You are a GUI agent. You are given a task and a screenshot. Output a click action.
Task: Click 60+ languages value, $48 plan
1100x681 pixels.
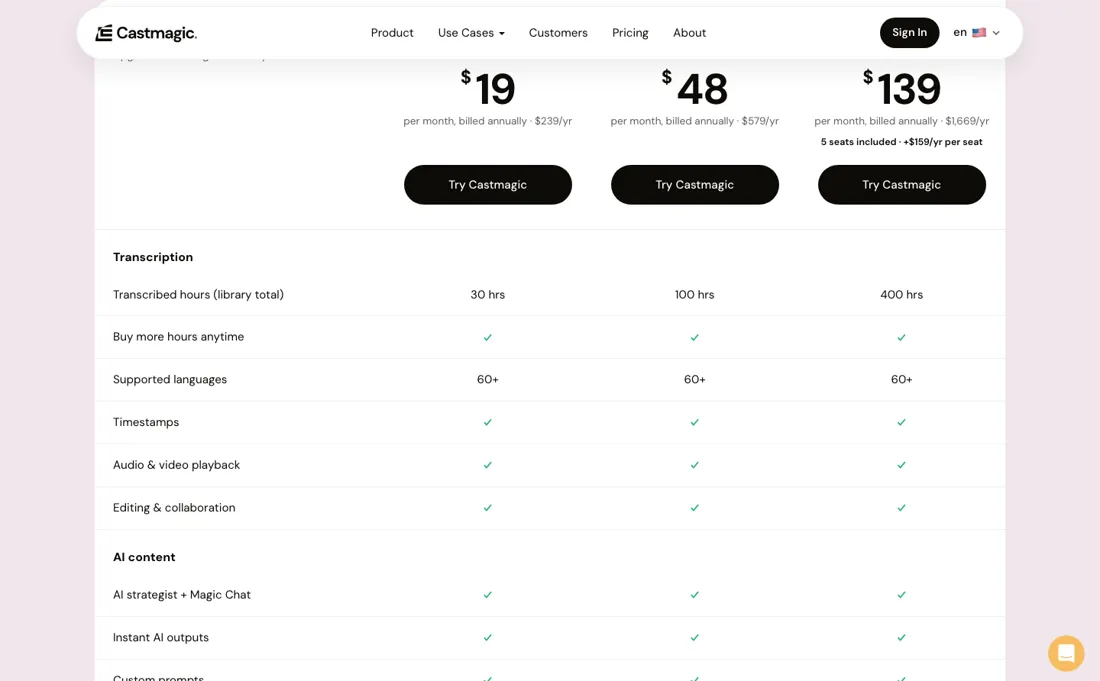[695, 379]
